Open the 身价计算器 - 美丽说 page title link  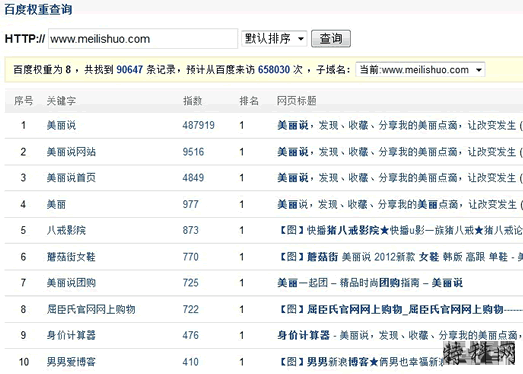click(x=400, y=335)
